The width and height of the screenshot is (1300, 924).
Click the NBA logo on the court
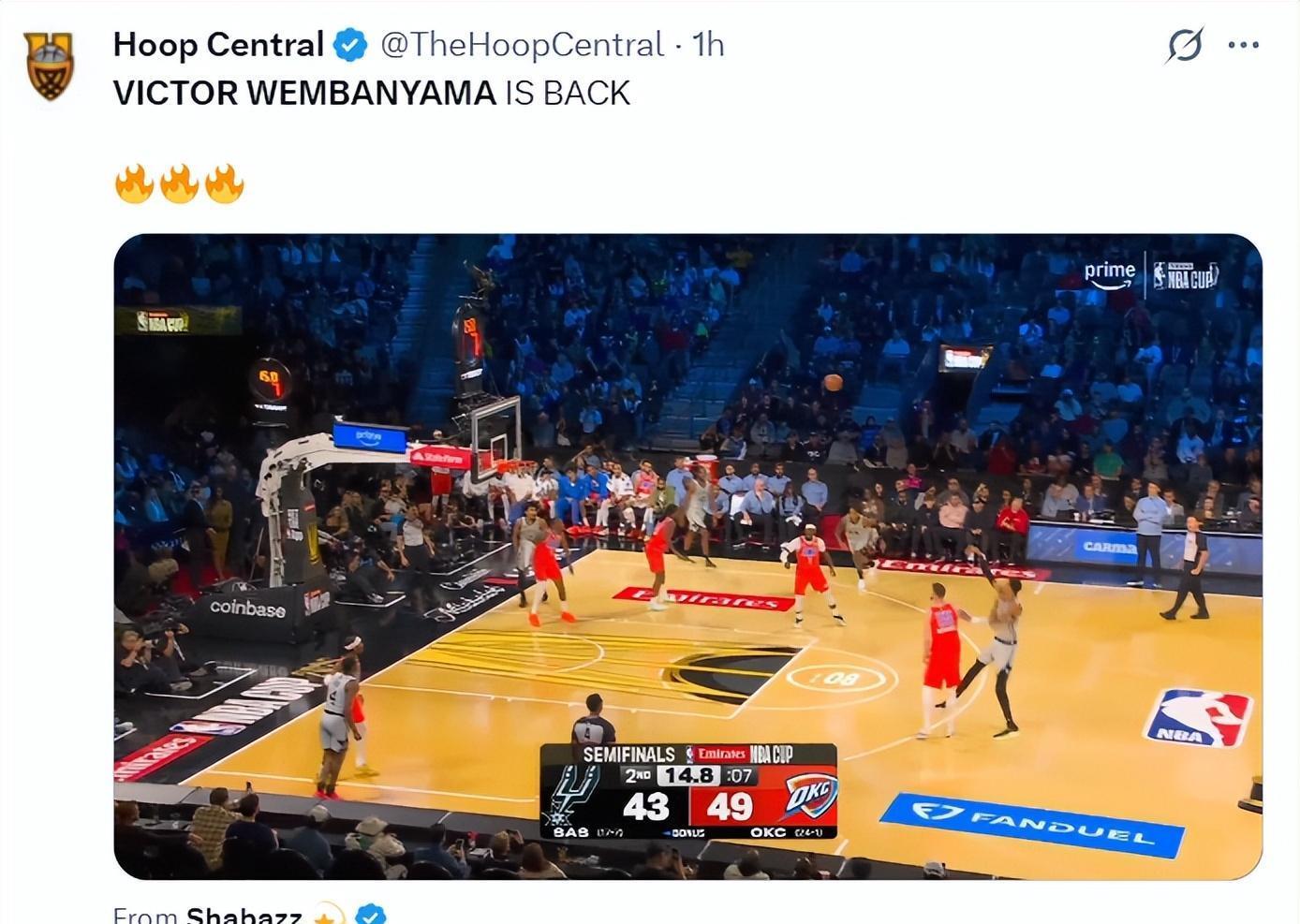click(1199, 718)
